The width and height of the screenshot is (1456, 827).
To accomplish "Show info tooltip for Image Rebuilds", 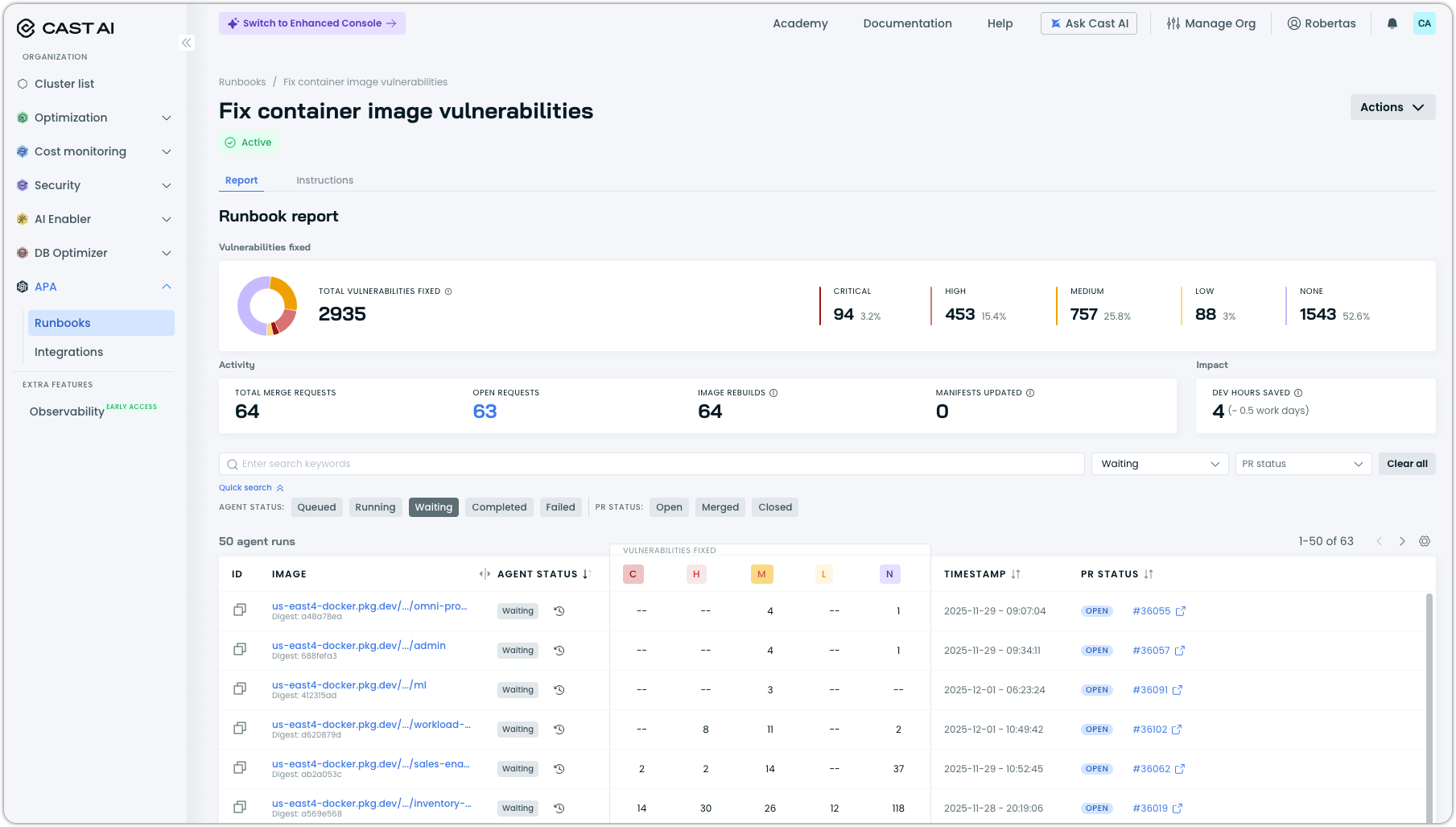I will point(773,393).
